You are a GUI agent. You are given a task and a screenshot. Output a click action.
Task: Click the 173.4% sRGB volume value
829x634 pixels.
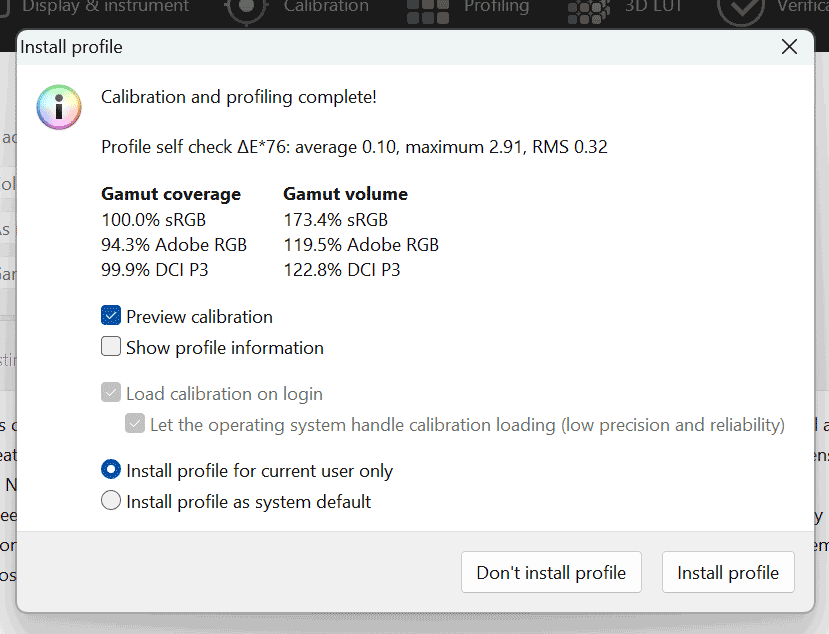pos(336,219)
